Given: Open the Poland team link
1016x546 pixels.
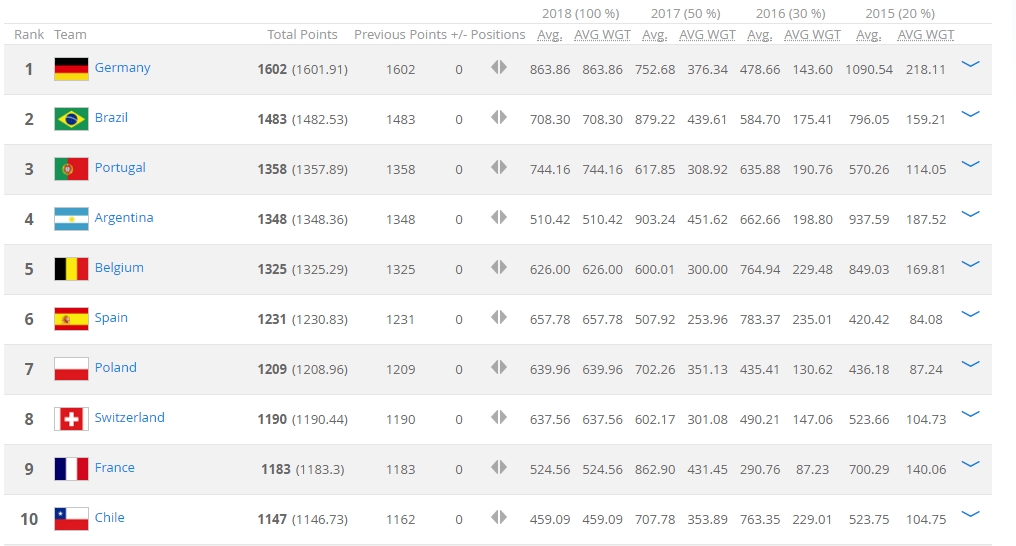Looking at the screenshot, I should click(x=115, y=368).
